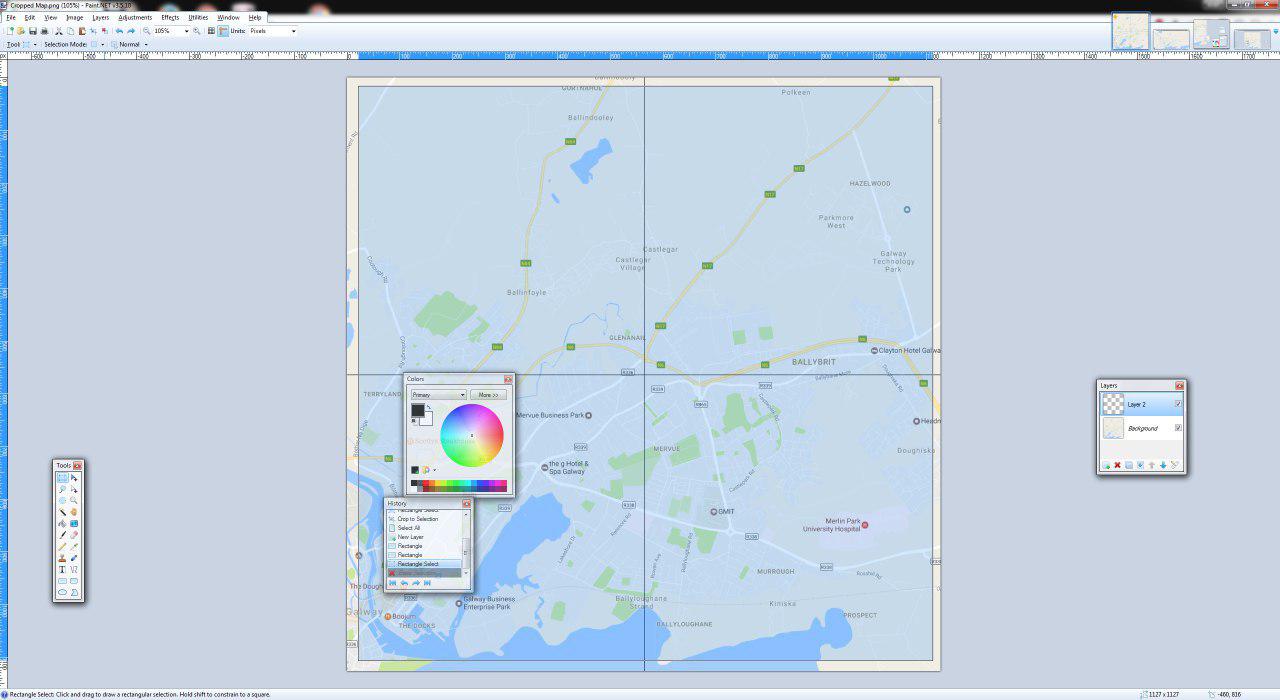The height and width of the screenshot is (700, 1280).
Task: Toggle visibility checkbox of Layer 2
Action: [1178, 404]
